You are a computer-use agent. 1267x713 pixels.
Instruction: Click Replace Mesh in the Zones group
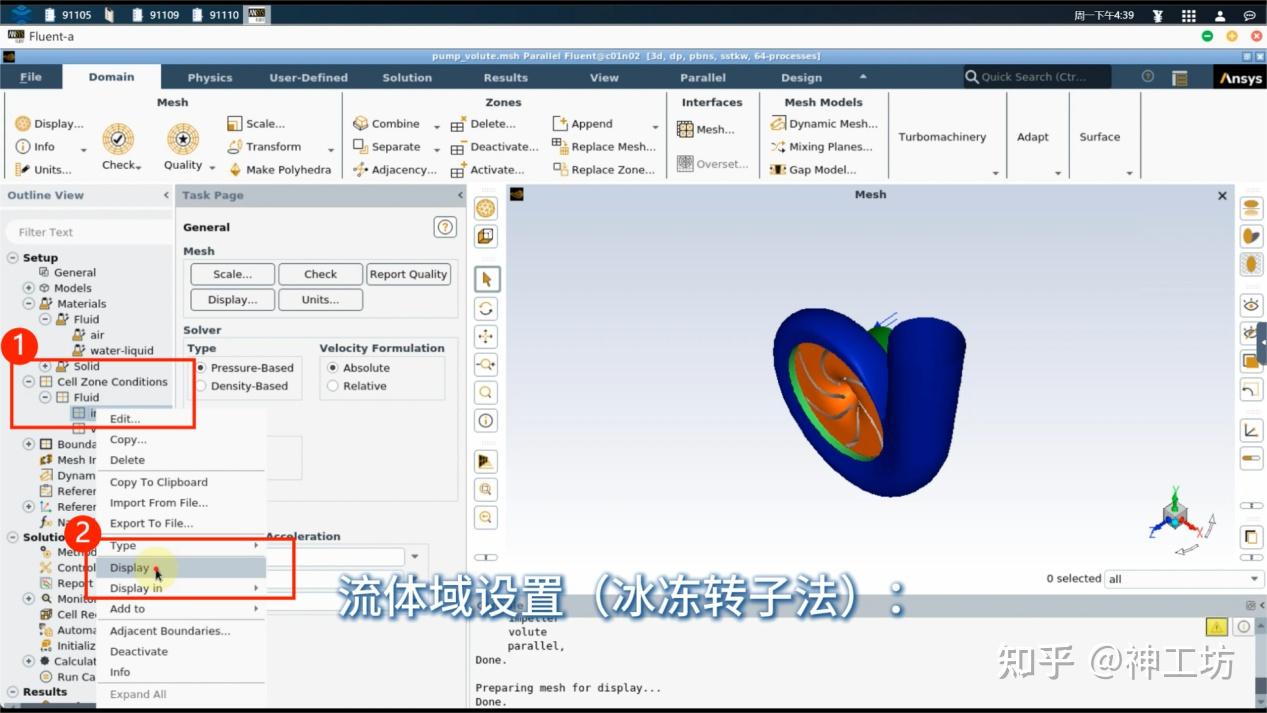[x=602, y=146]
